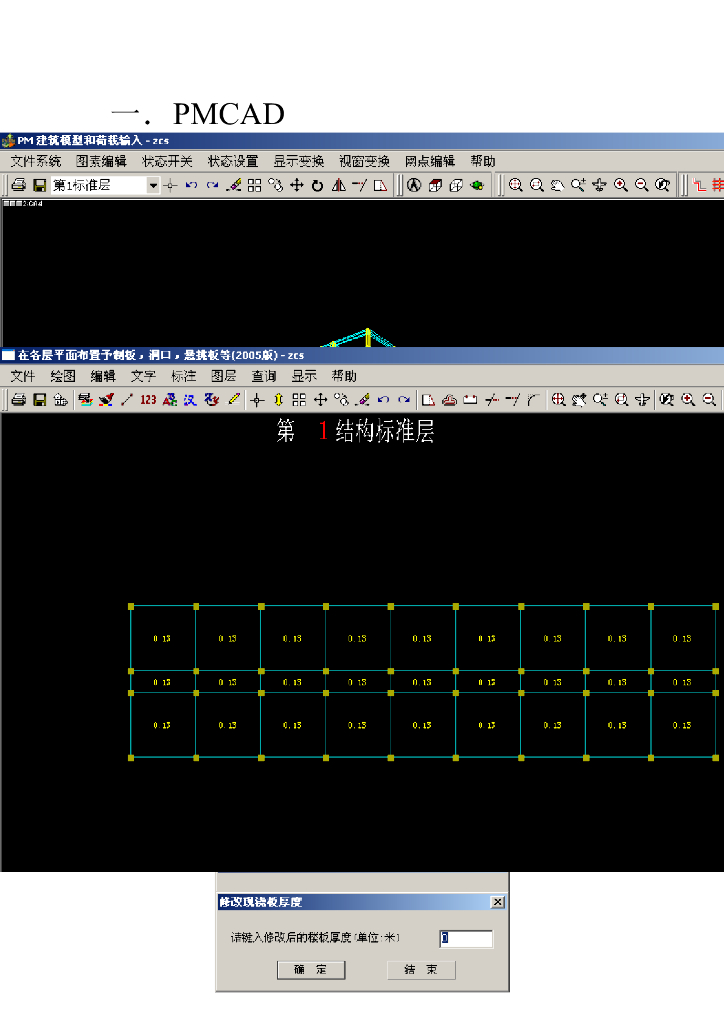This screenshot has width=724, height=1024.
Task: Click undo arrow in slab layout toolbar
Action: coord(383,400)
